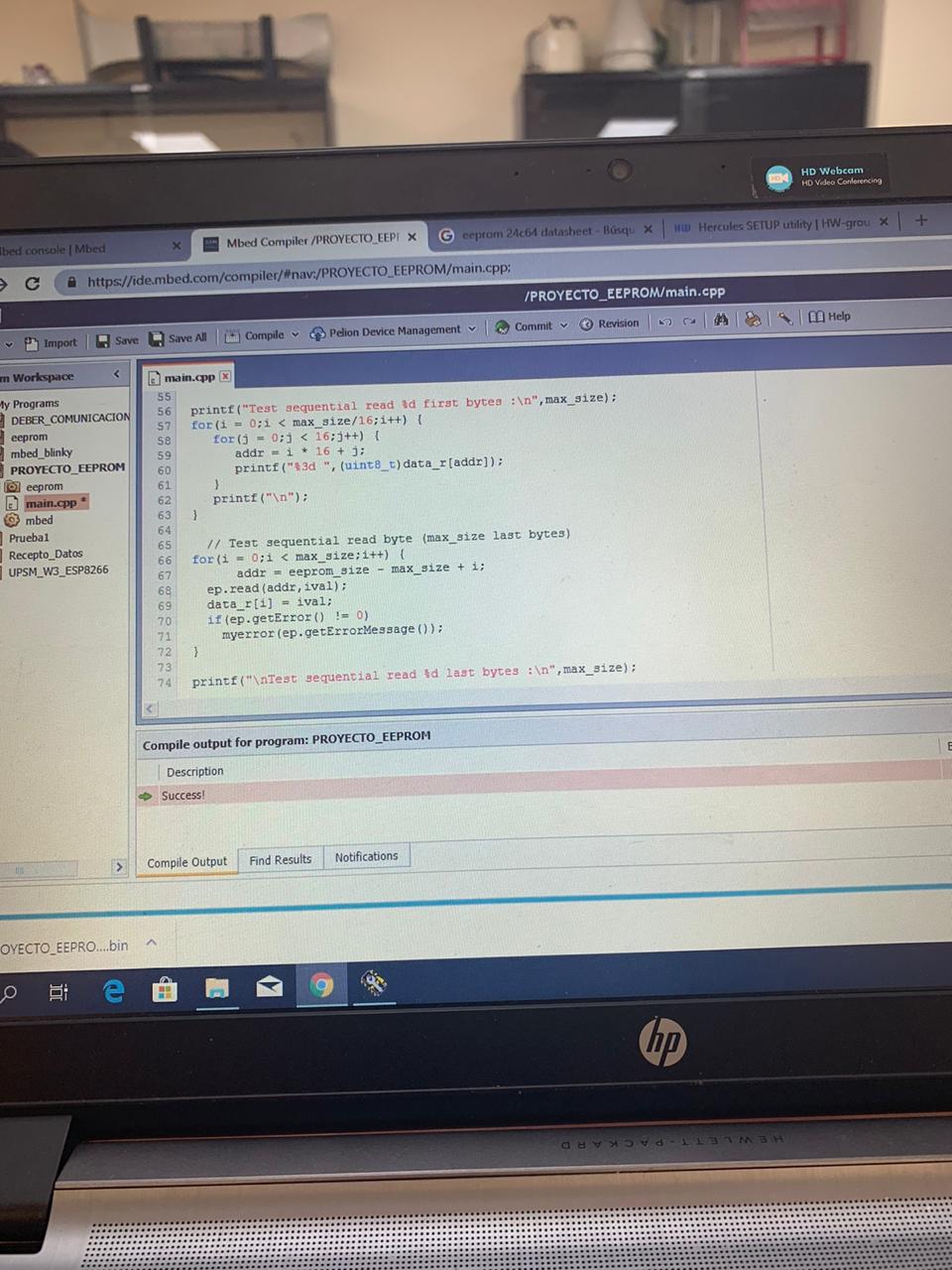Open Help from the toolbar
The width and height of the screenshot is (952, 1270).
829,317
